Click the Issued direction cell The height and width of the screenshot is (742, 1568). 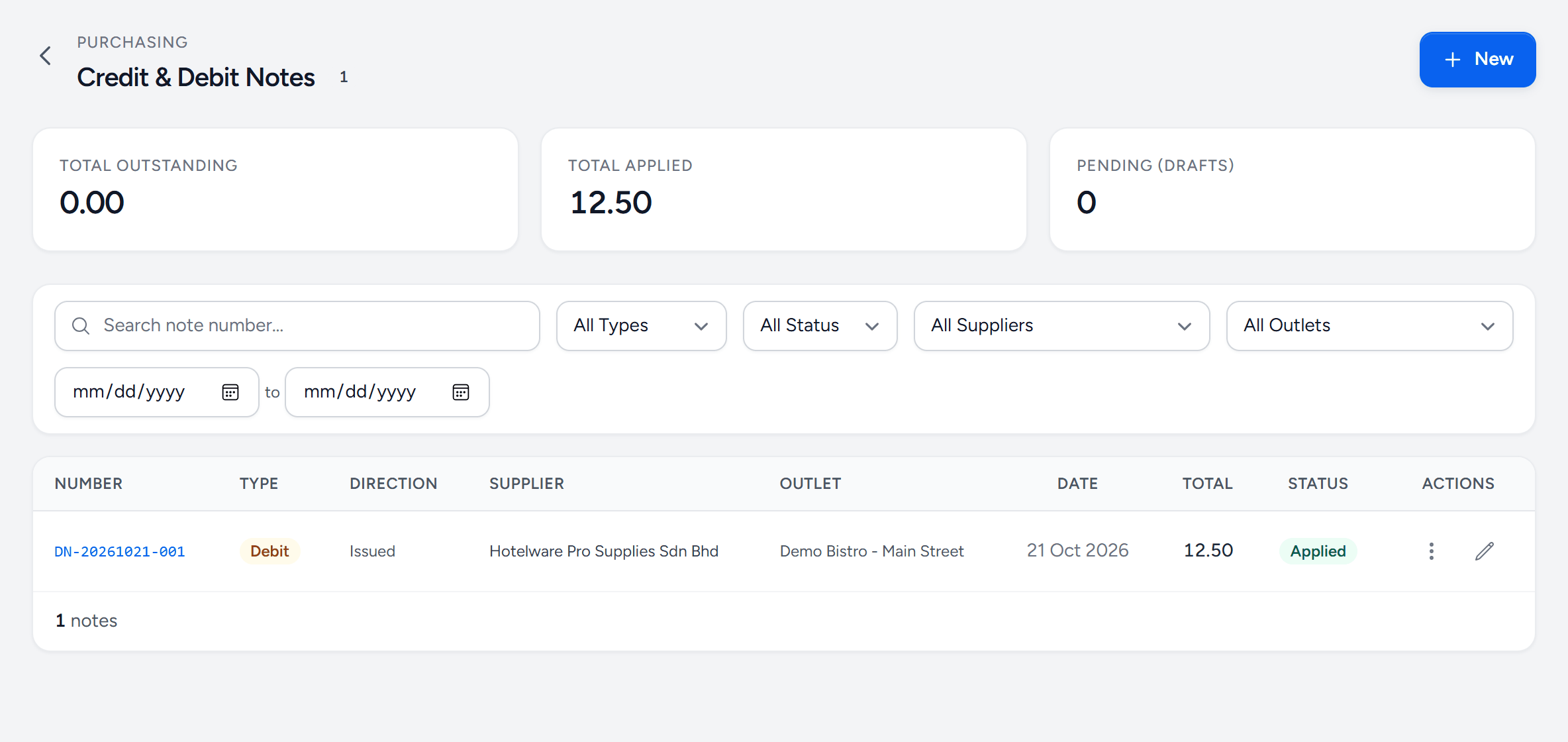tap(372, 551)
